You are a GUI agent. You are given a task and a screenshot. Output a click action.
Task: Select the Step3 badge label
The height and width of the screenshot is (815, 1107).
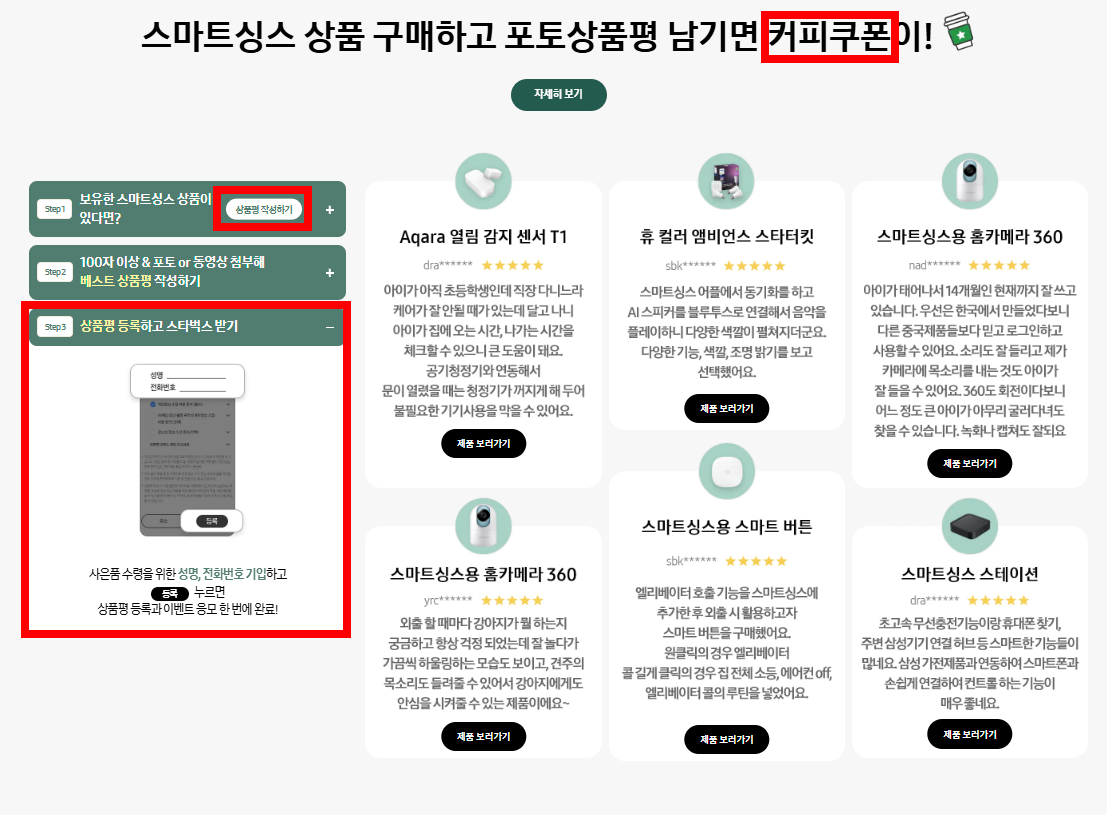click(x=55, y=327)
